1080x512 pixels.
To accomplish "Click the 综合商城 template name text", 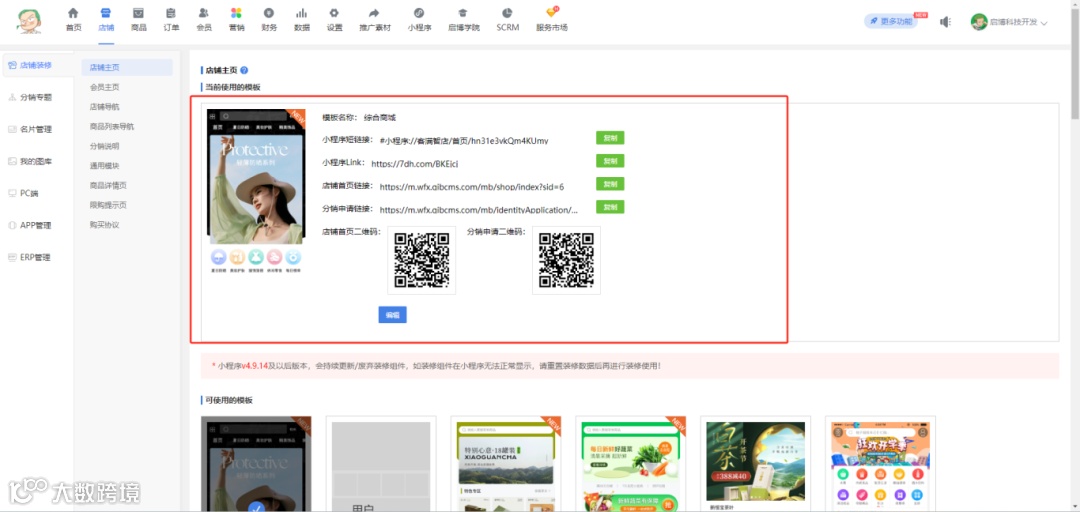I will [380, 118].
